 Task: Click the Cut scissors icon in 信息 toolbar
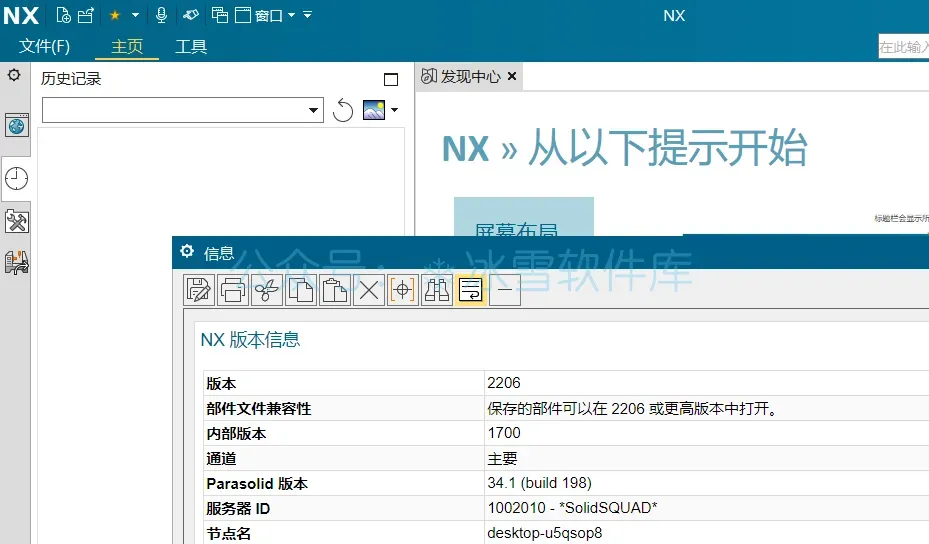click(267, 290)
